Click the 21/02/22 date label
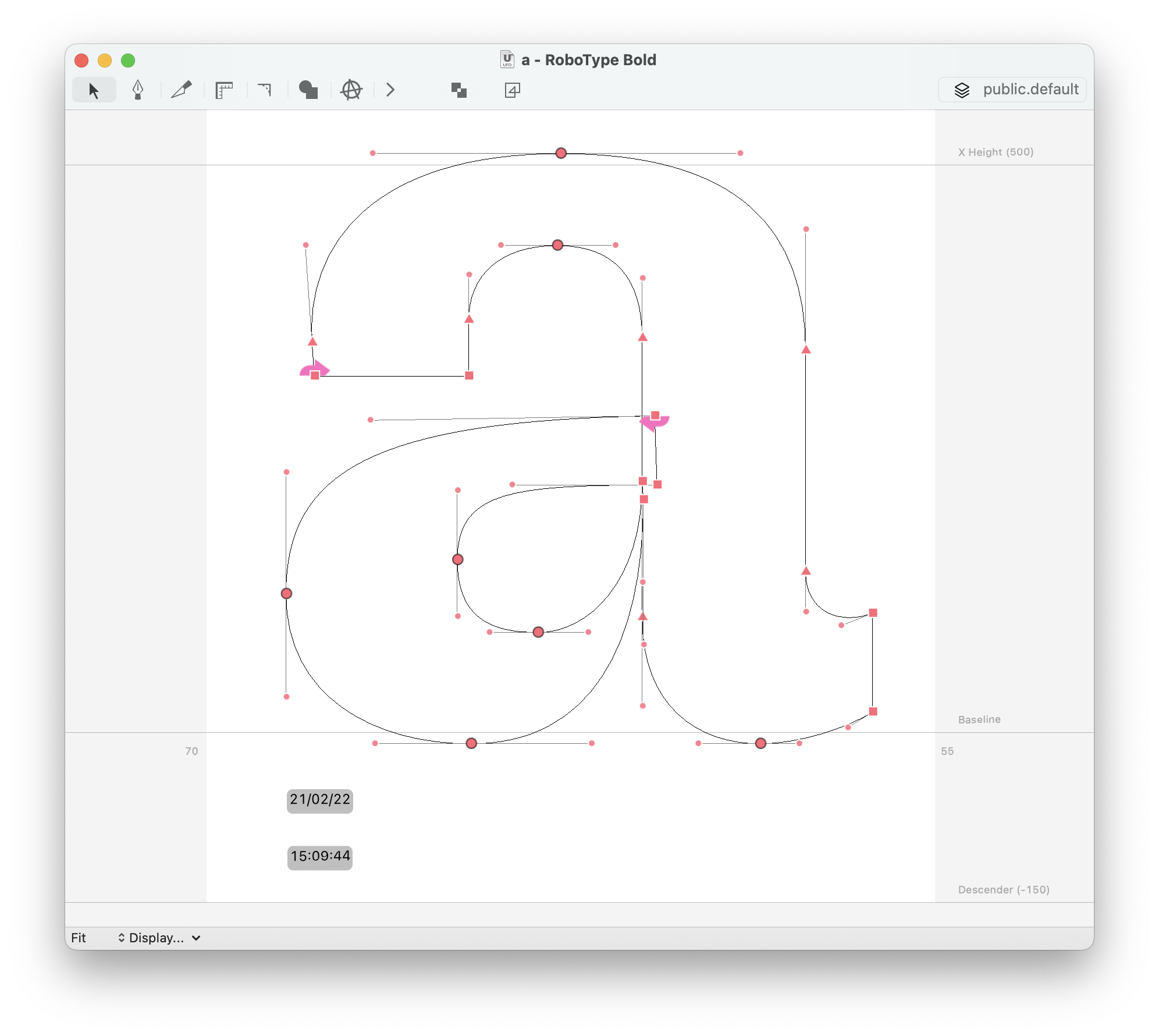 (320, 800)
